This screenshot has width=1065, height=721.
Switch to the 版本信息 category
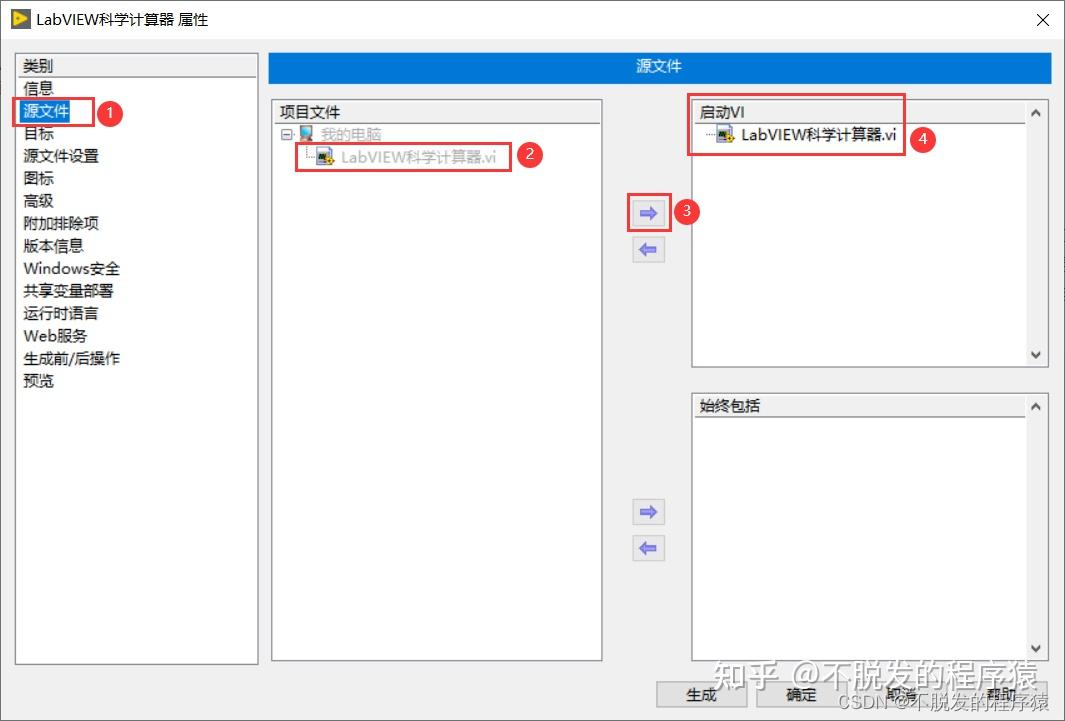click(52, 245)
